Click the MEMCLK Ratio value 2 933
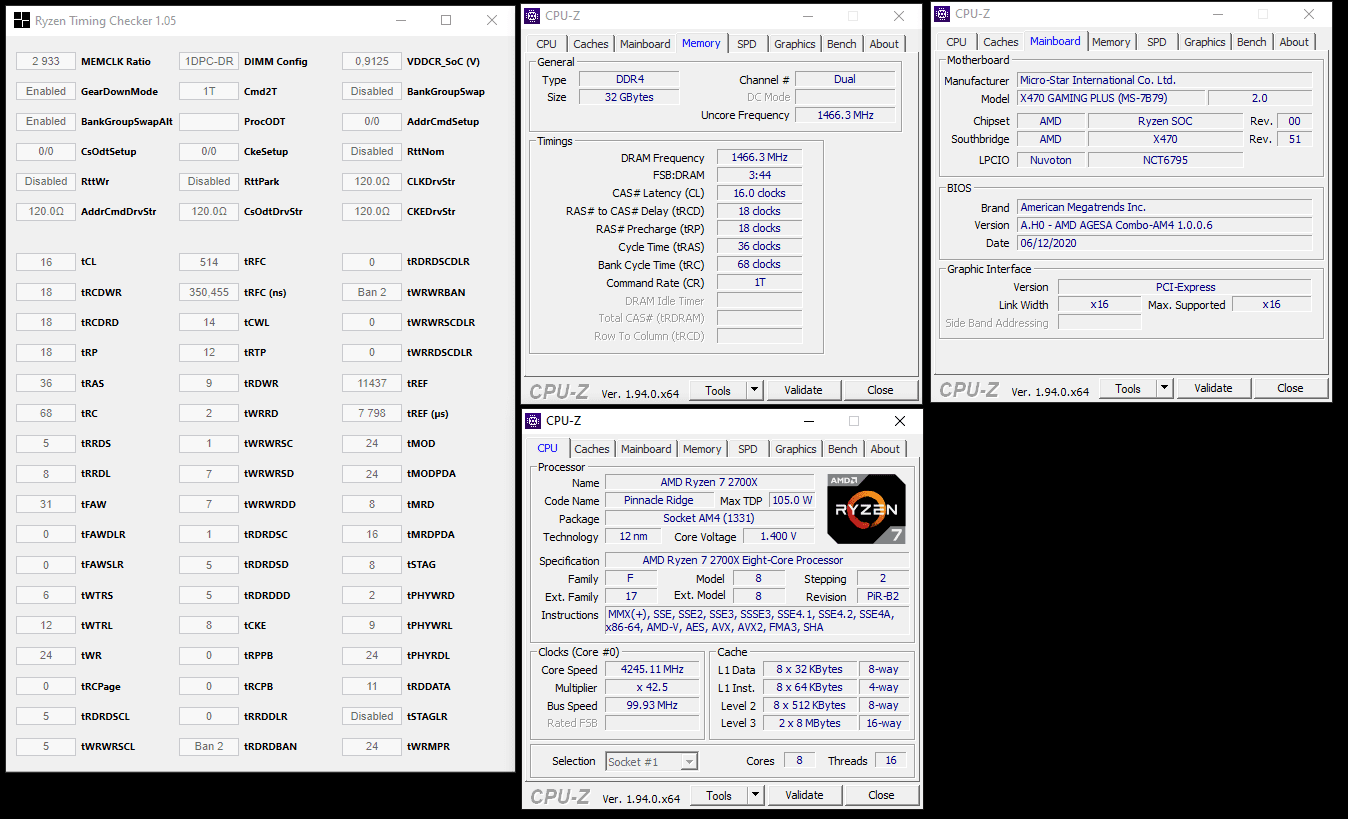This screenshot has width=1348, height=819. coord(46,61)
